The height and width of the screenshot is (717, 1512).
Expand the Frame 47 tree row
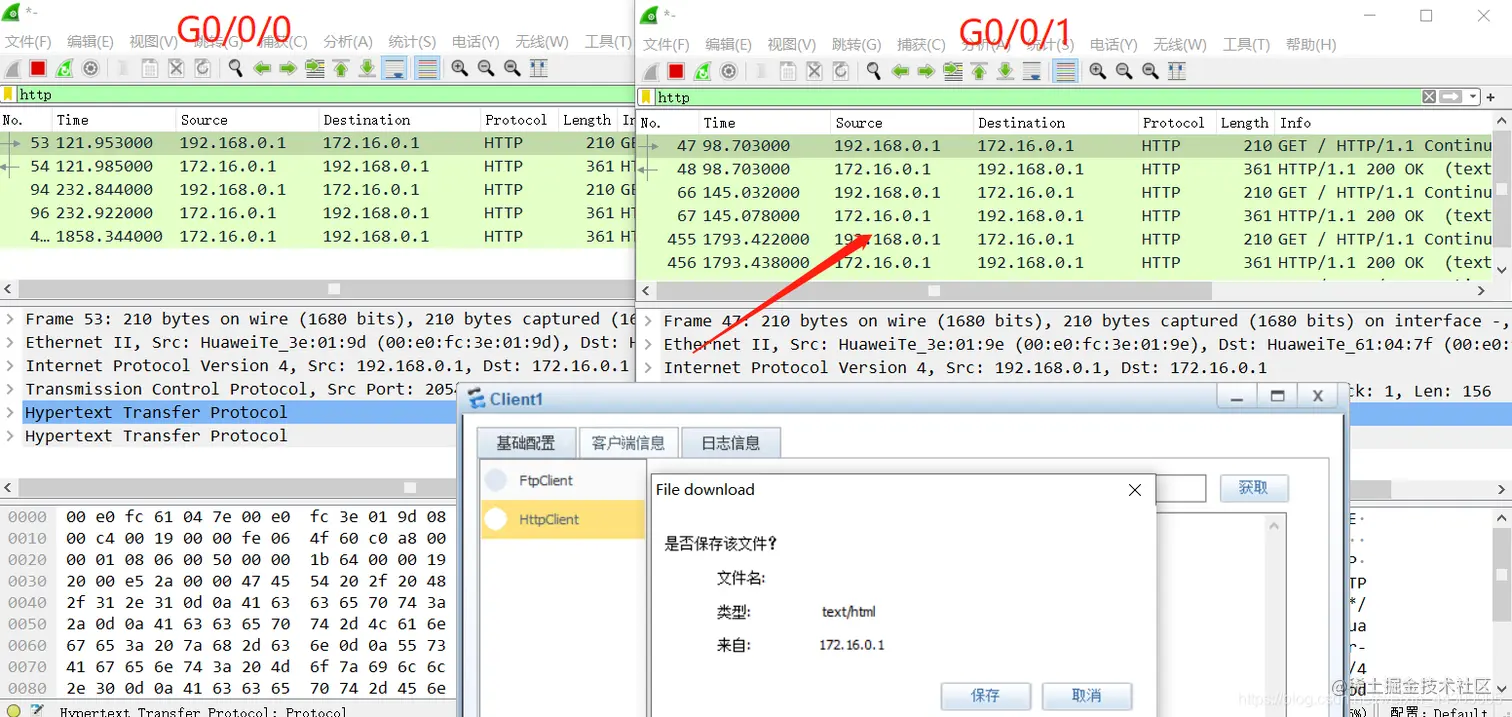(x=648, y=321)
